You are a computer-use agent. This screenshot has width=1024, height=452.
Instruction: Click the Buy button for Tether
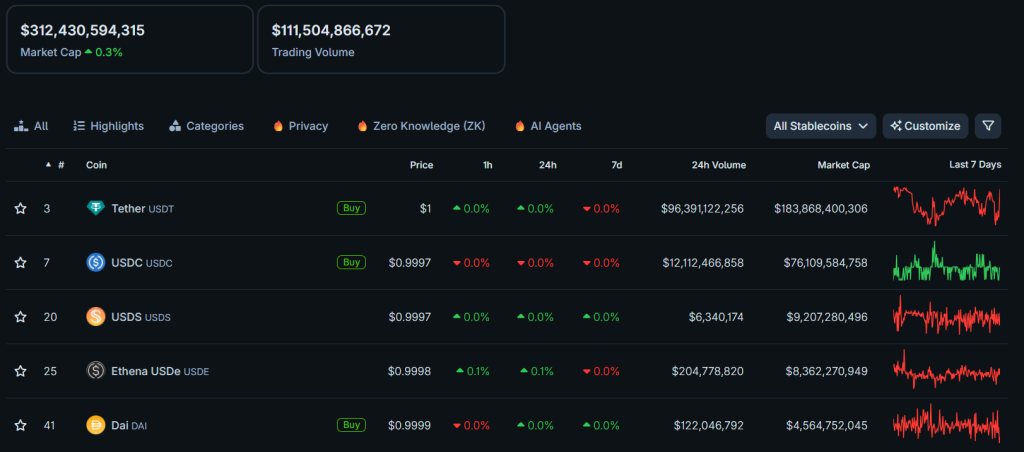click(351, 208)
